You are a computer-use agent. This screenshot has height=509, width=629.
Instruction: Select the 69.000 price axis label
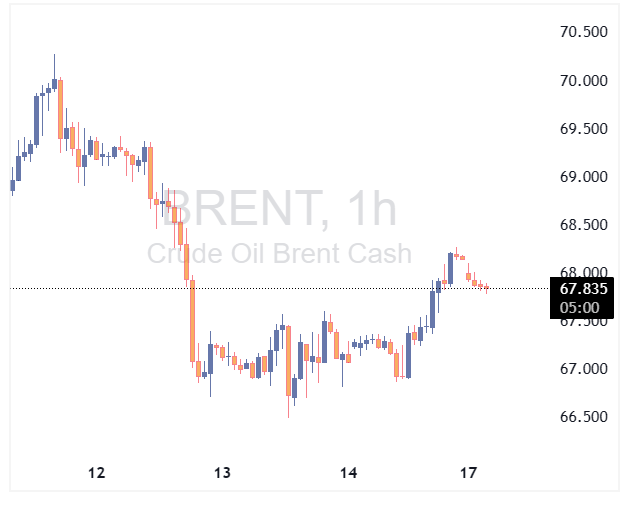coord(583,177)
